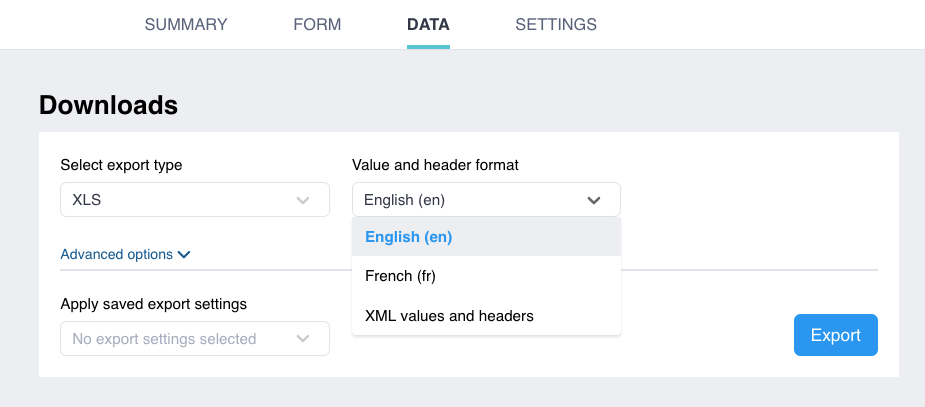Image resolution: width=925 pixels, height=407 pixels.
Task: Go to the SETTINGS tab
Action: [x=556, y=24]
